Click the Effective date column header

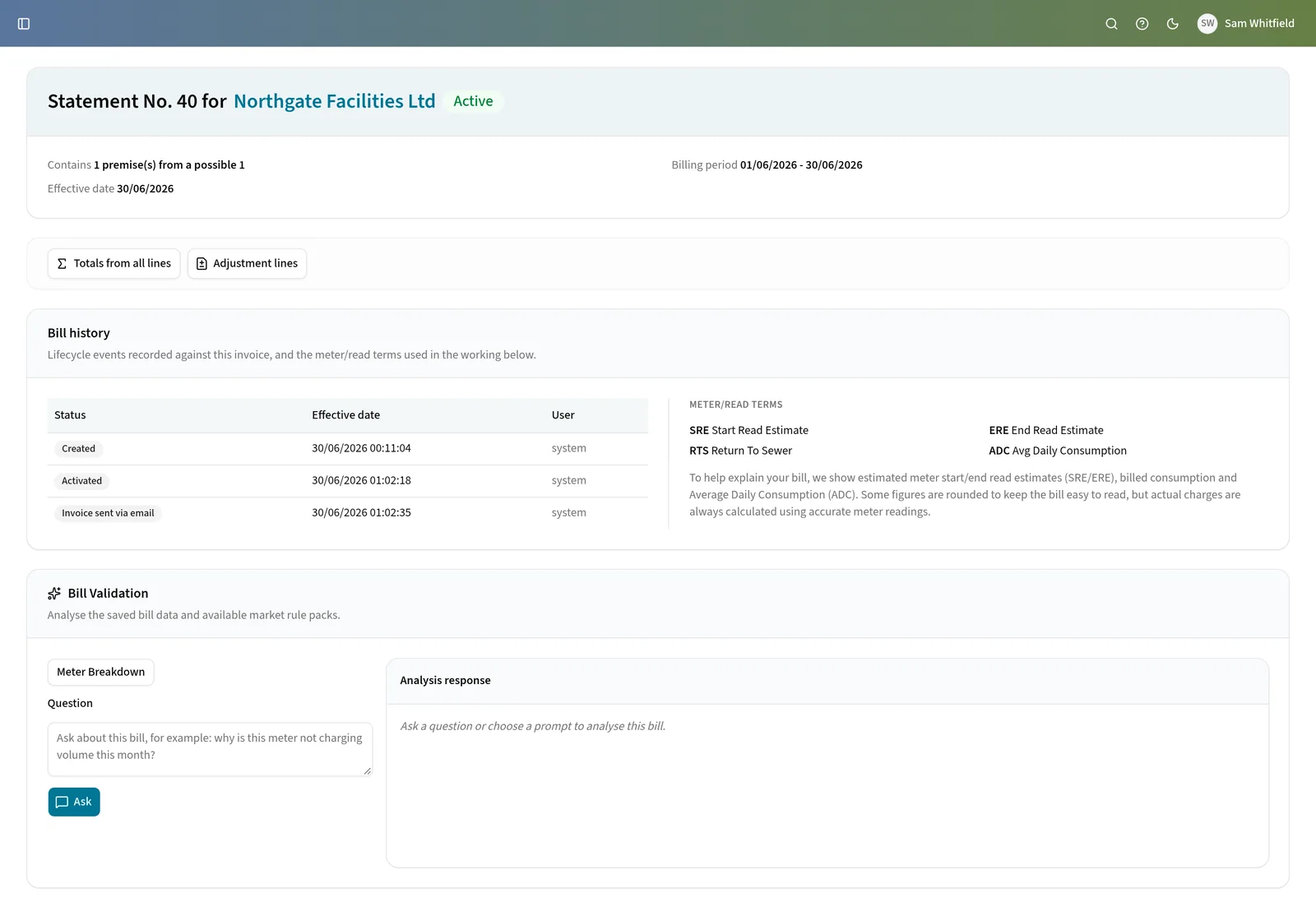(x=345, y=415)
